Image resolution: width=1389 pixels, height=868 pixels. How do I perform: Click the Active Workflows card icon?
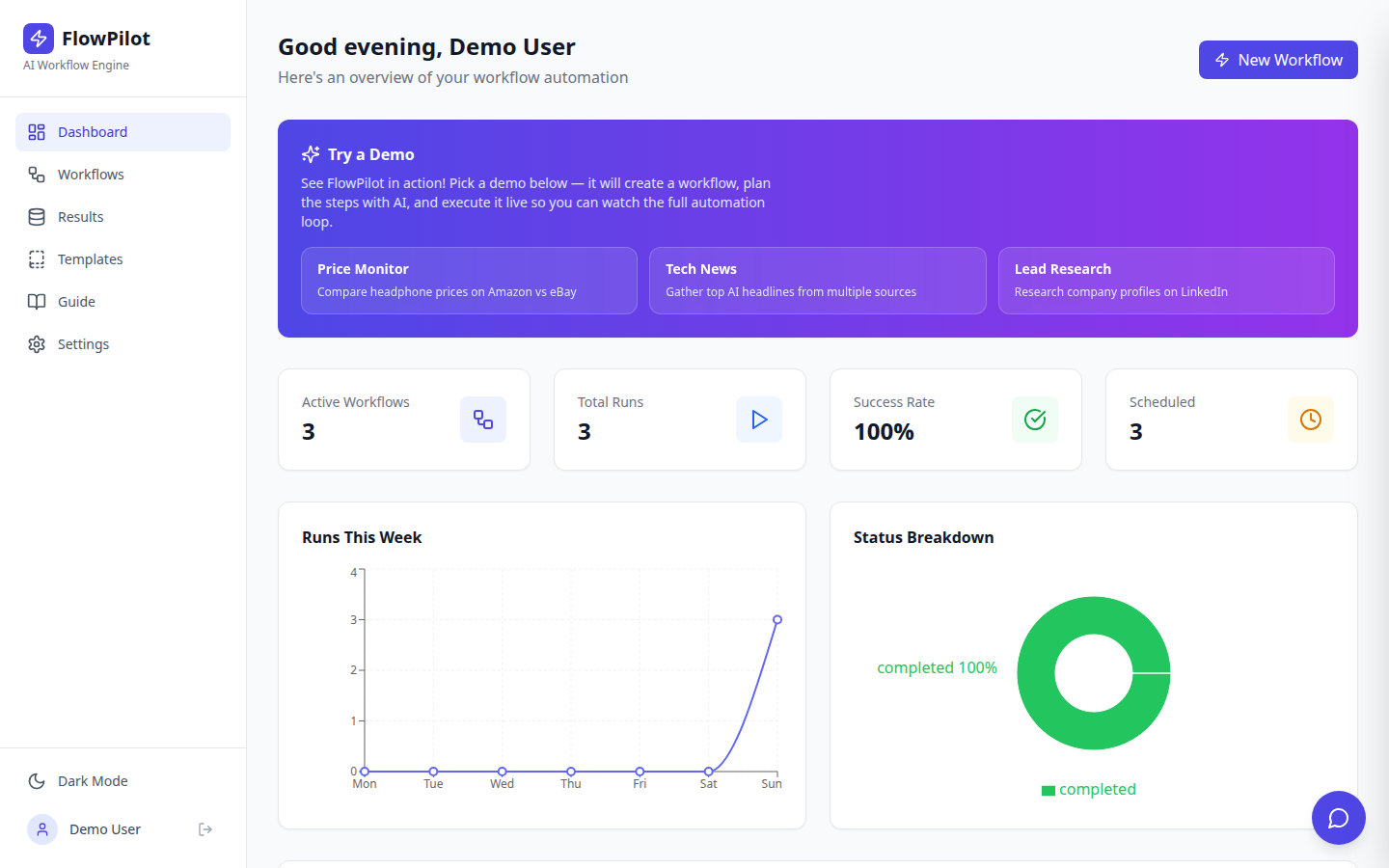pos(483,420)
